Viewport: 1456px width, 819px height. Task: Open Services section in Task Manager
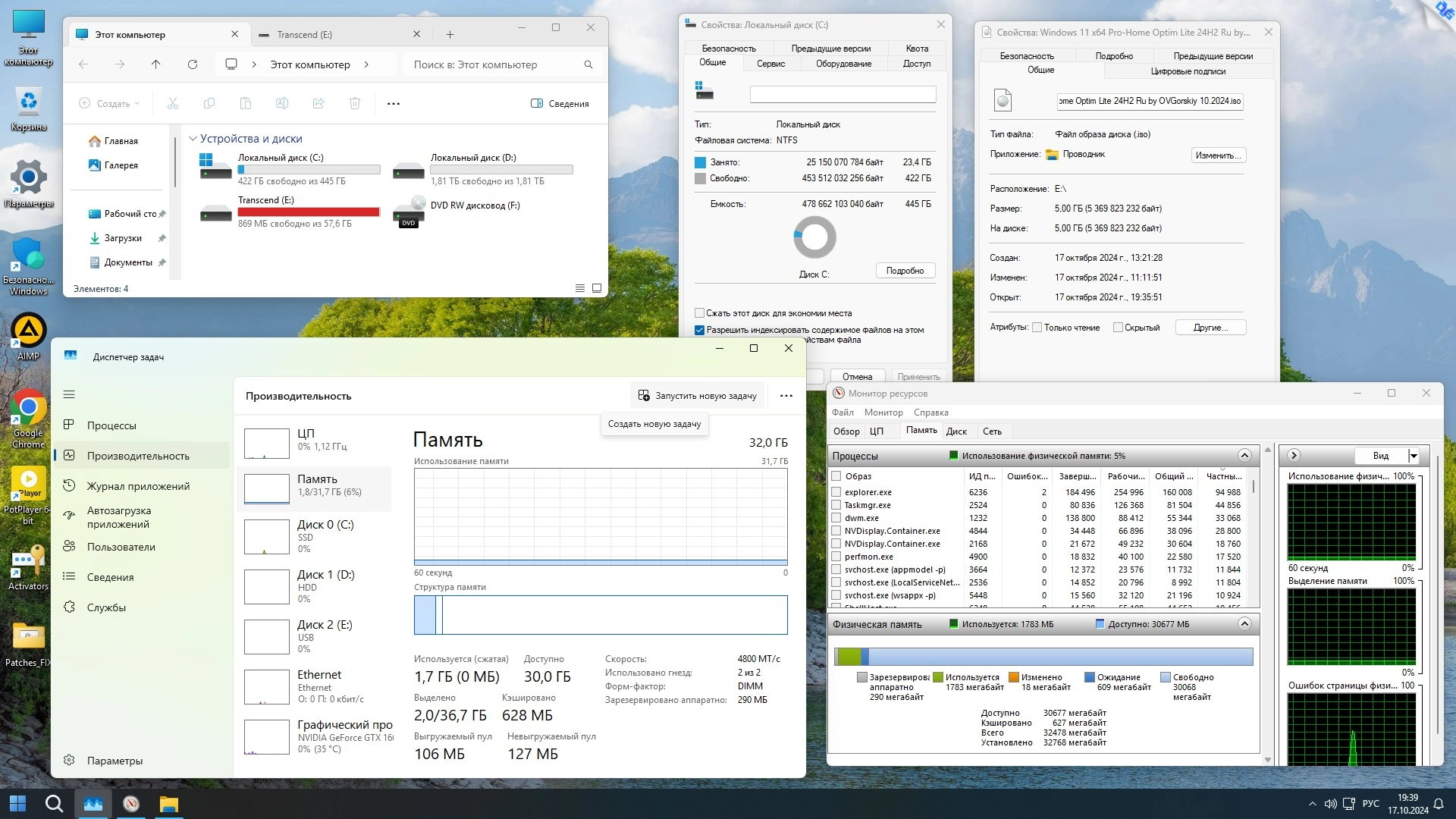[106, 607]
